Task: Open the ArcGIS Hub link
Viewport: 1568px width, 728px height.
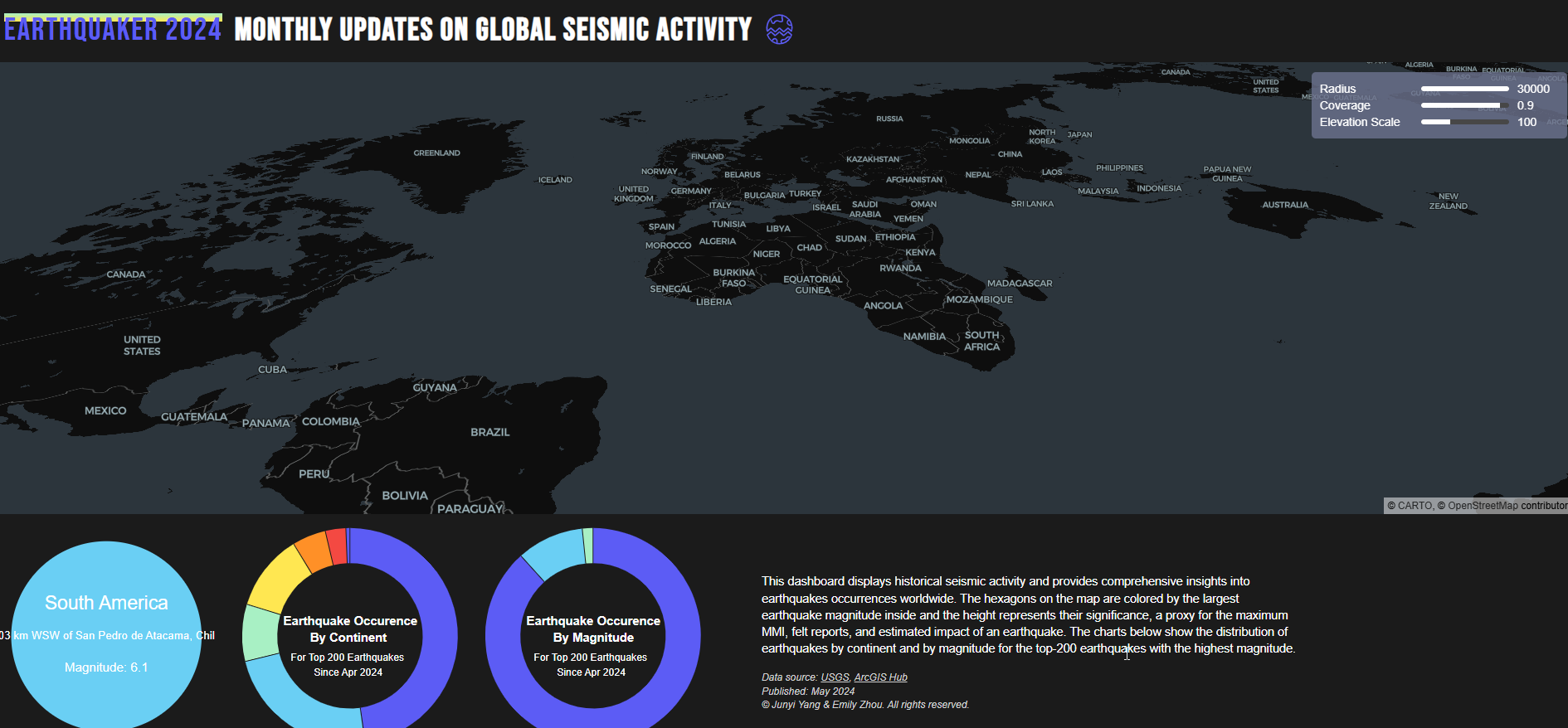Action: pos(880,677)
